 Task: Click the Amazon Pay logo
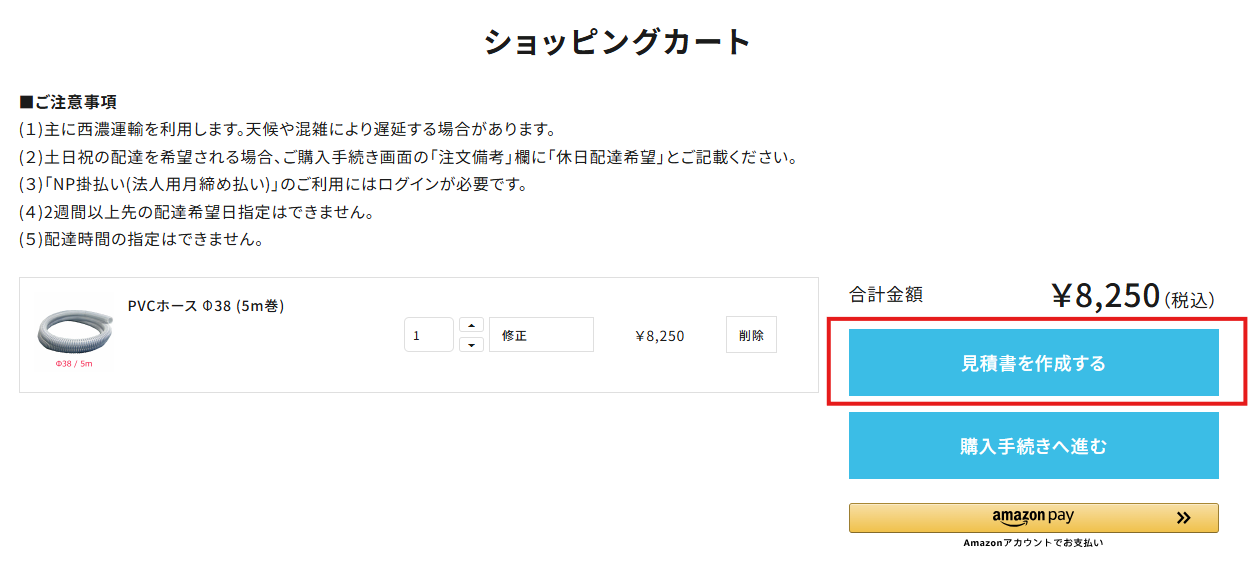click(x=1033, y=517)
